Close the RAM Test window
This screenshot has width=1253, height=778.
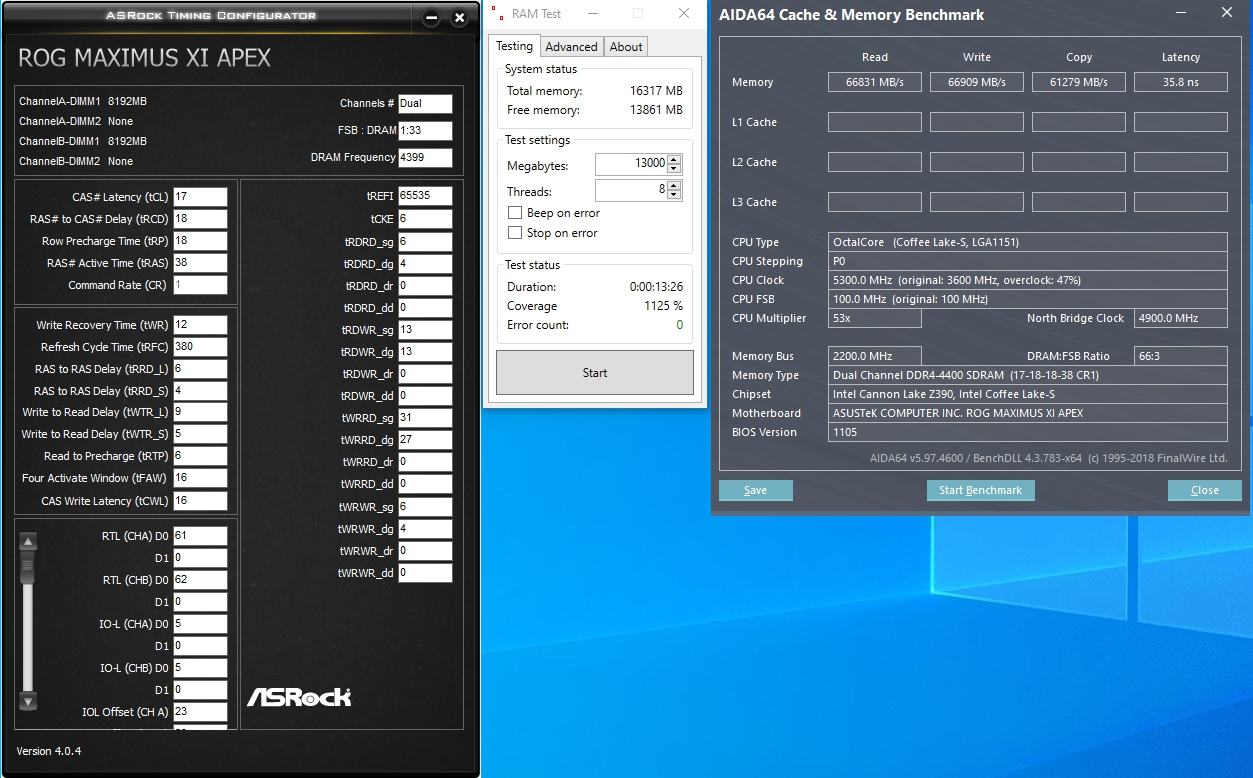(684, 14)
